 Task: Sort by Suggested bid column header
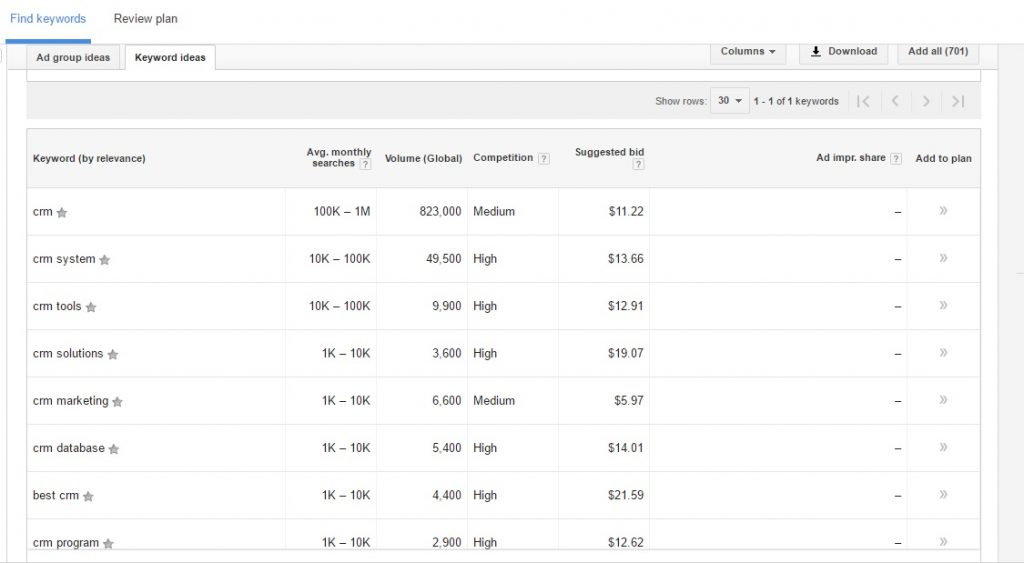(x=609, y=152)
